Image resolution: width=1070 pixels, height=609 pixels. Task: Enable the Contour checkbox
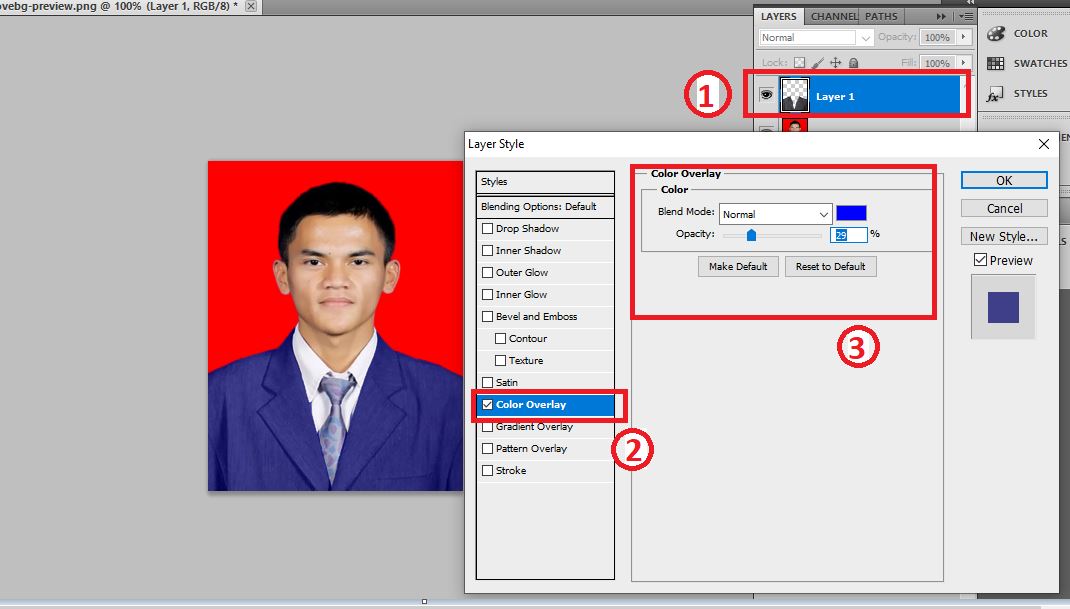coord(500,339)
